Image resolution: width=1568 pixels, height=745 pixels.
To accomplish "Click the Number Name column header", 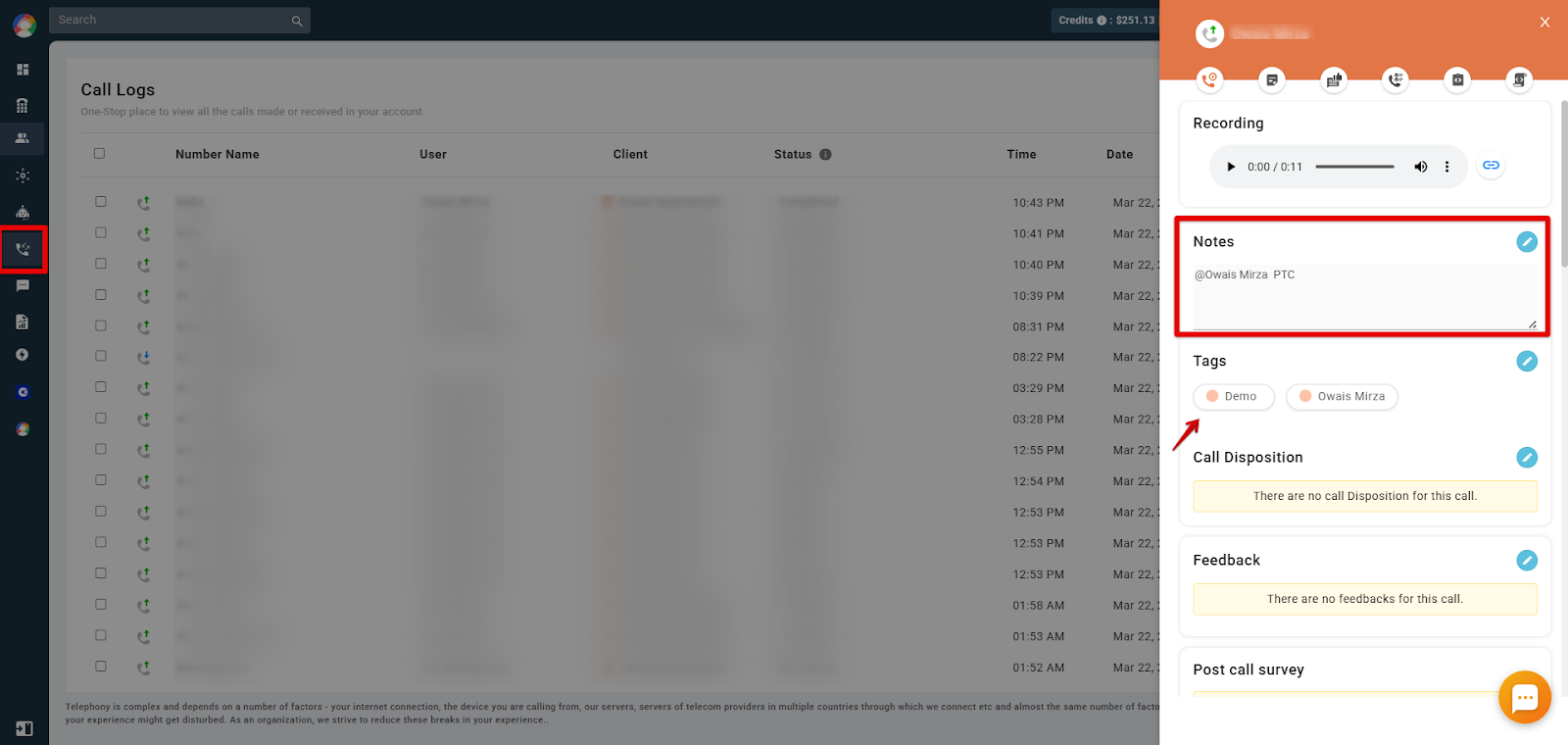I will [218, 155].
